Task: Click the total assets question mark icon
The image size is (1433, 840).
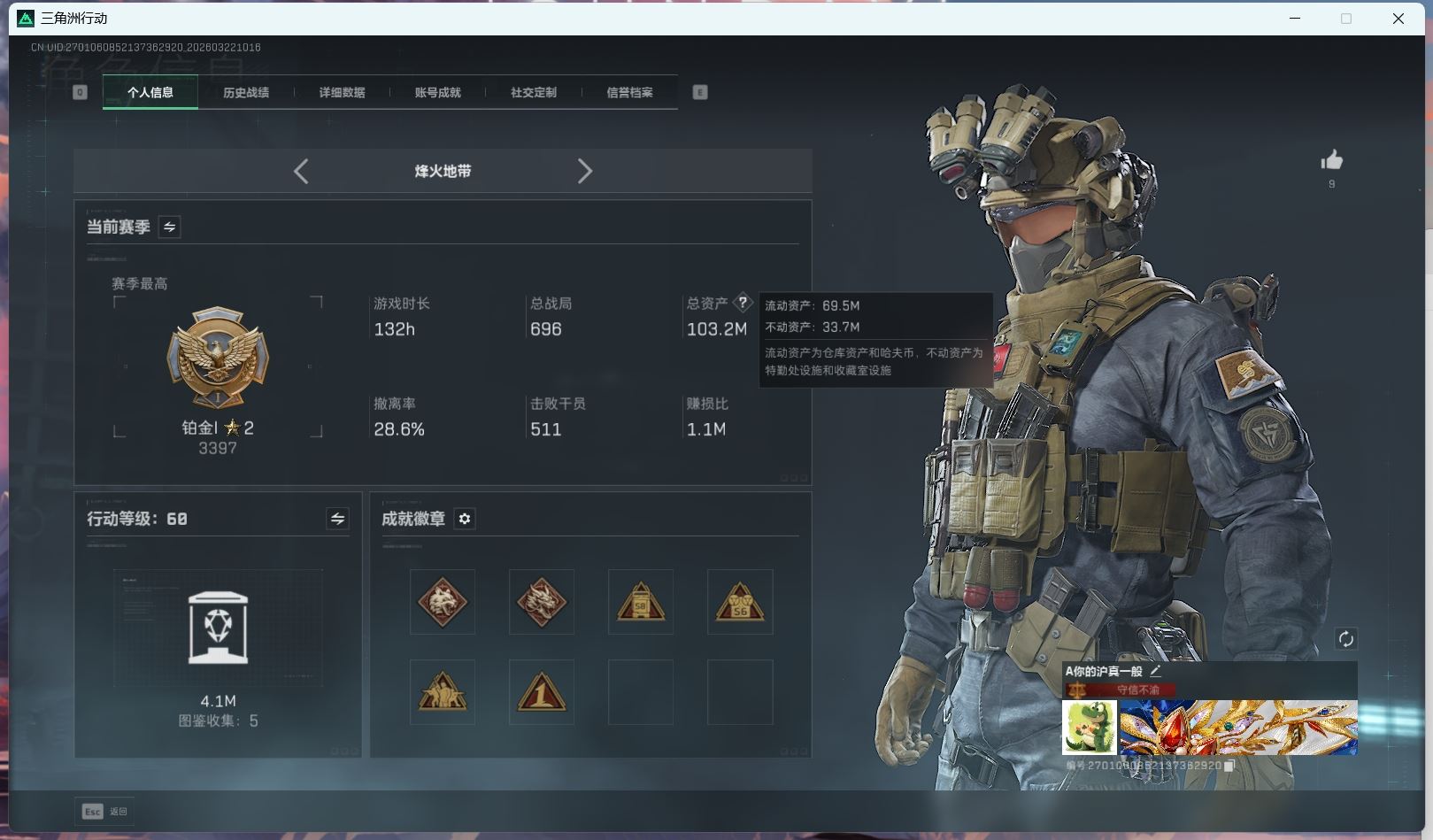Action: click(743, 303)
